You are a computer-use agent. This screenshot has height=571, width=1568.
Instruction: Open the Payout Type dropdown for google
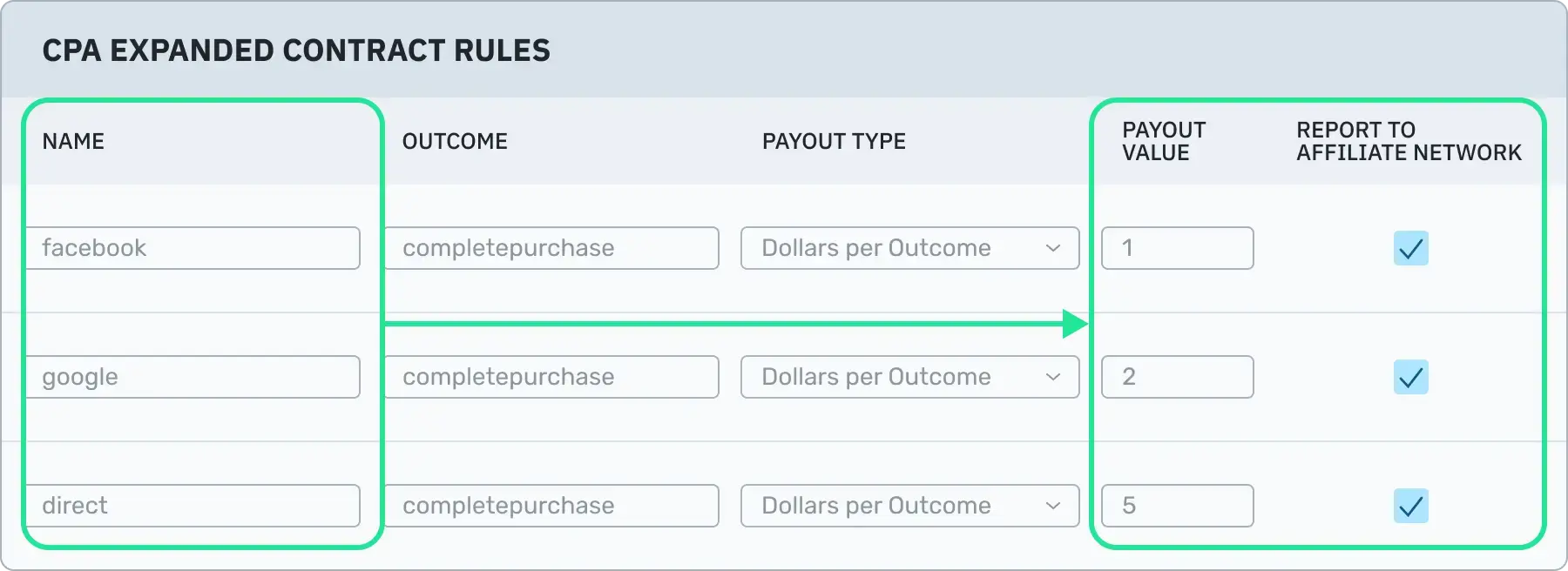pos(909,377)
